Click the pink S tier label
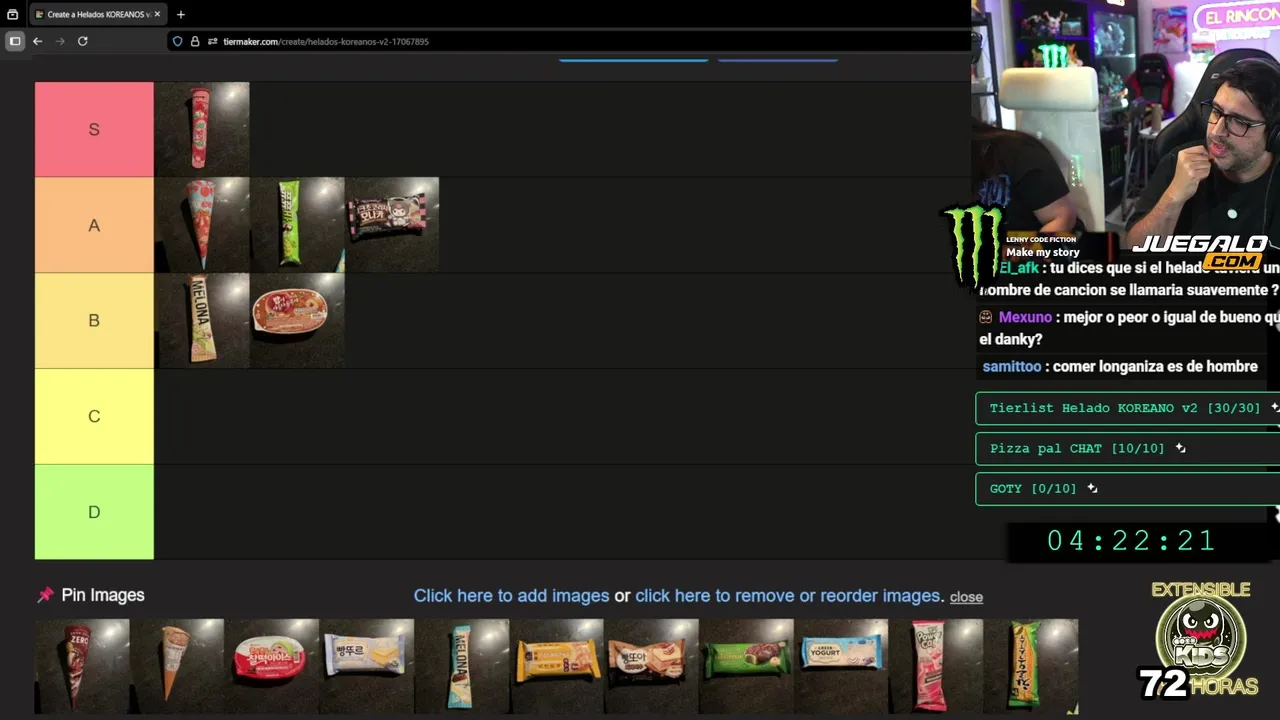The image size is (1280, 720). 94,129
